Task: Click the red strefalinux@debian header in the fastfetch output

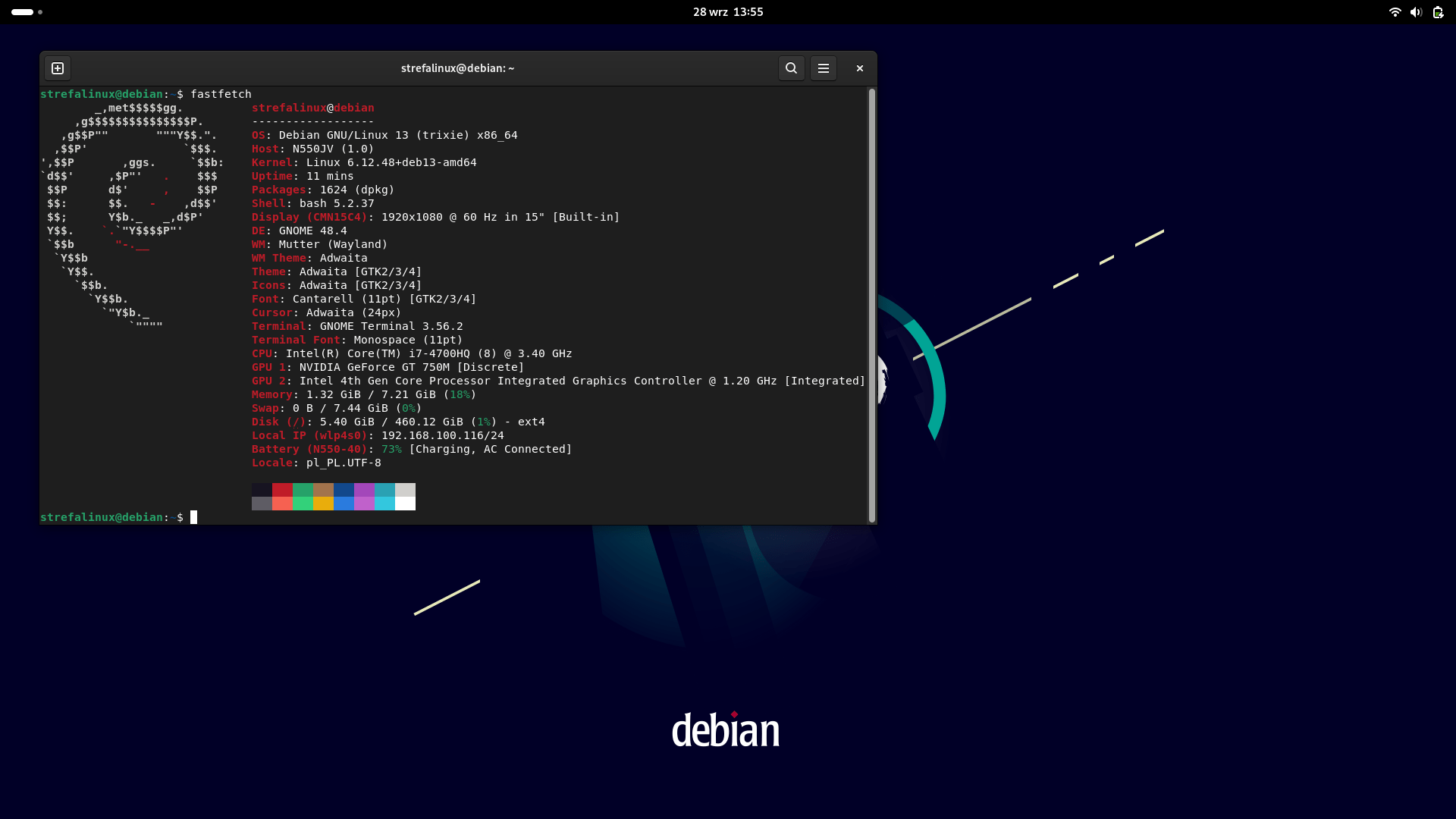Action: (313, 108)
